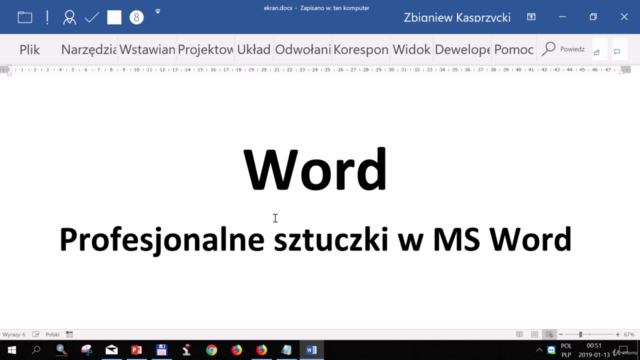
Task: Click the taskbar search magnifier icon
Action: pyautogui.click(x=36, y=350)
